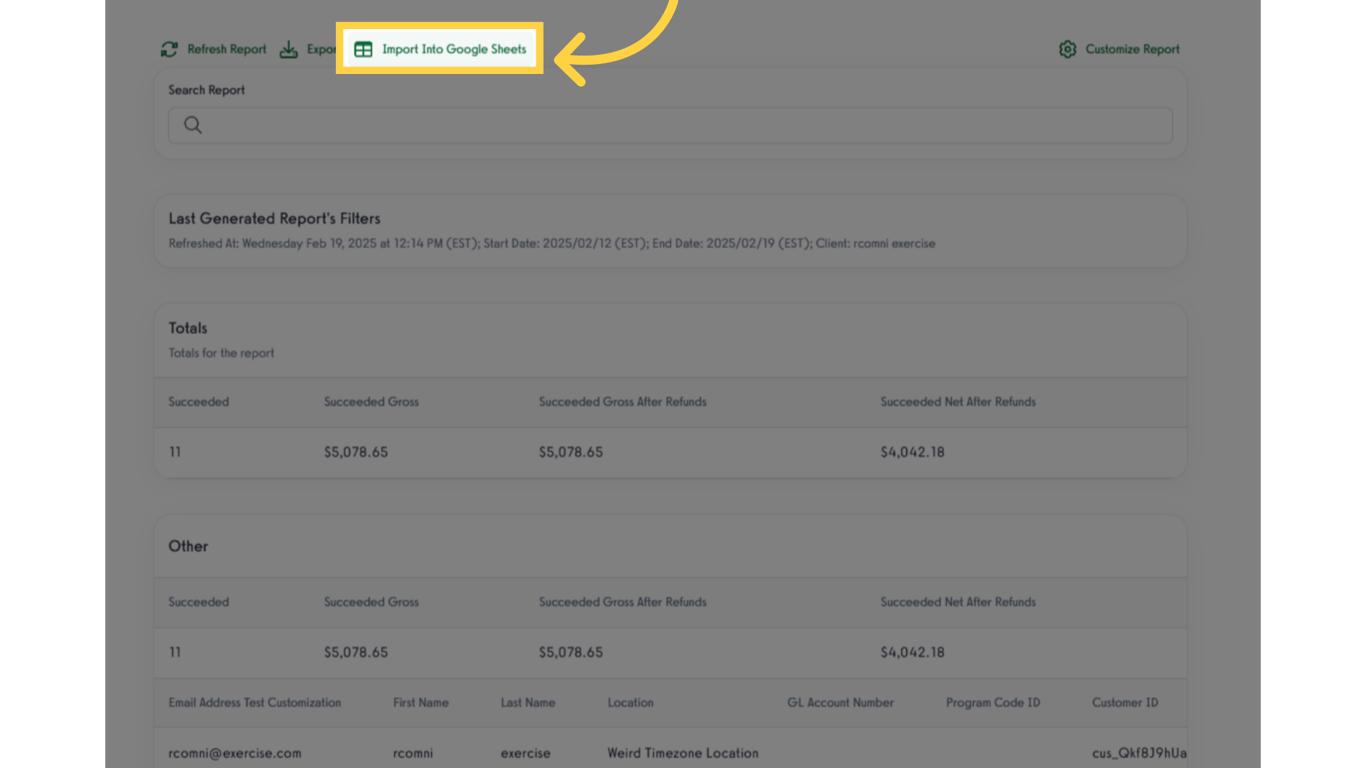Screen dimensions: 1366x768
Task: Select the GL Account Number column header
Action: (x=840, y=702)
